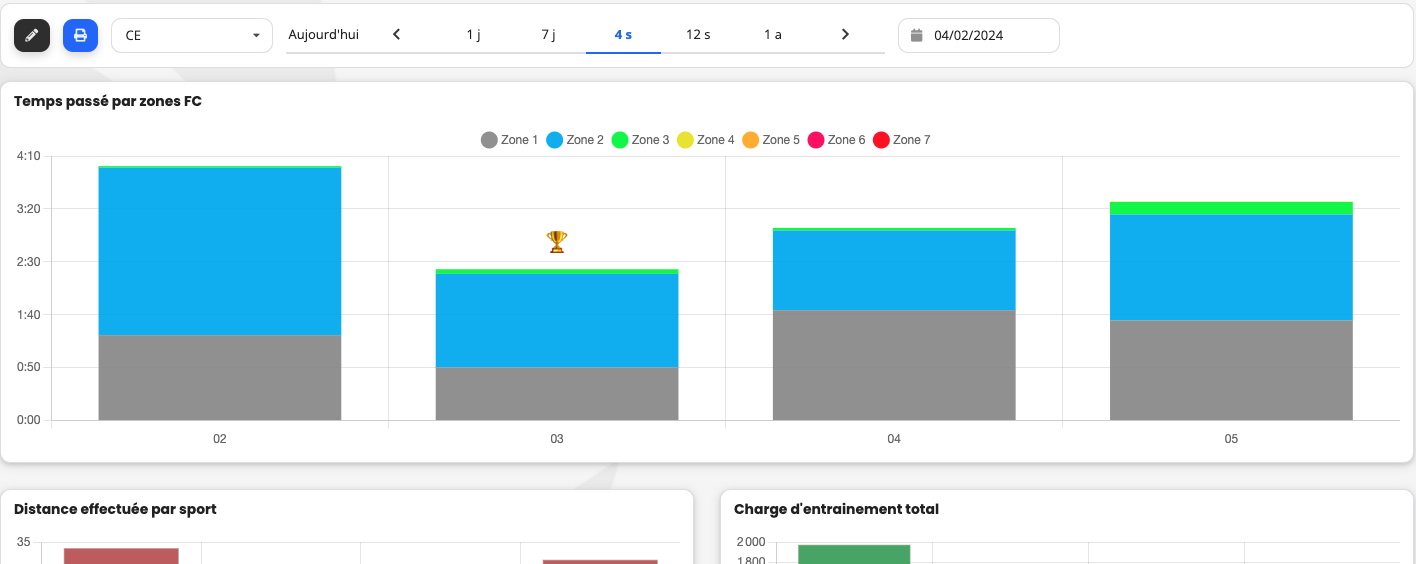Click the blue Zone 2 bar of week 02
1416x564 pixels.
pos(220,252)
